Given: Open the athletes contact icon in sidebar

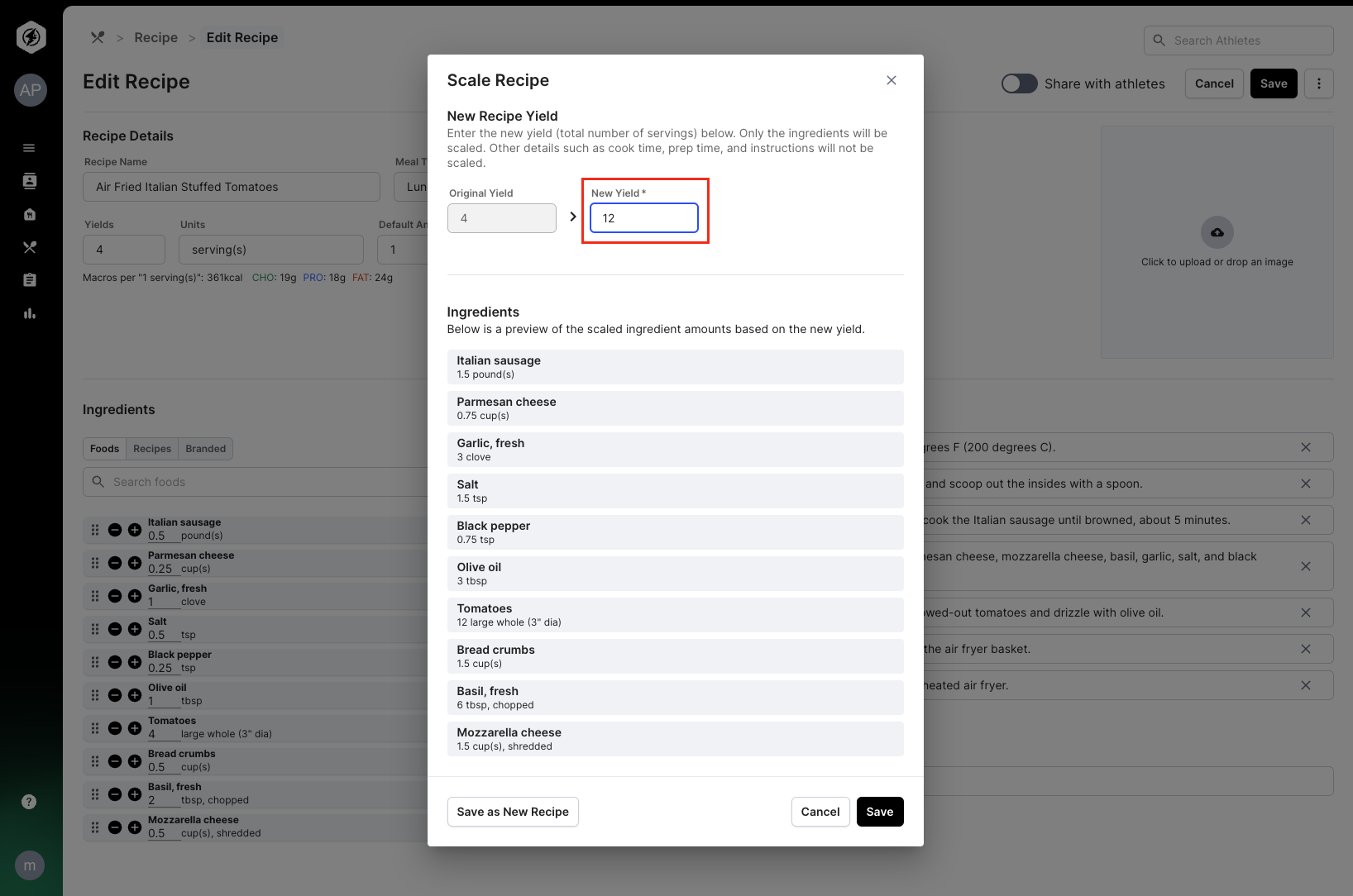Looking at the screenshot, I should click(x=29, y=181).
